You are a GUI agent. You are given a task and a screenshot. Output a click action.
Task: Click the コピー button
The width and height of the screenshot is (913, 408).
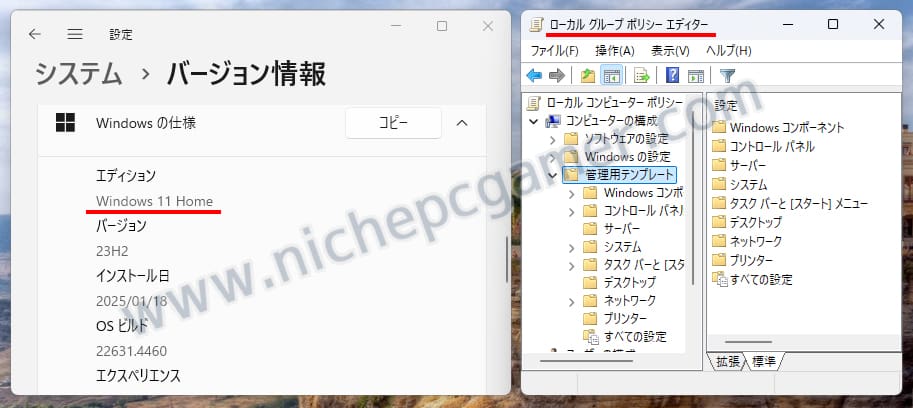tap(394, 123)
